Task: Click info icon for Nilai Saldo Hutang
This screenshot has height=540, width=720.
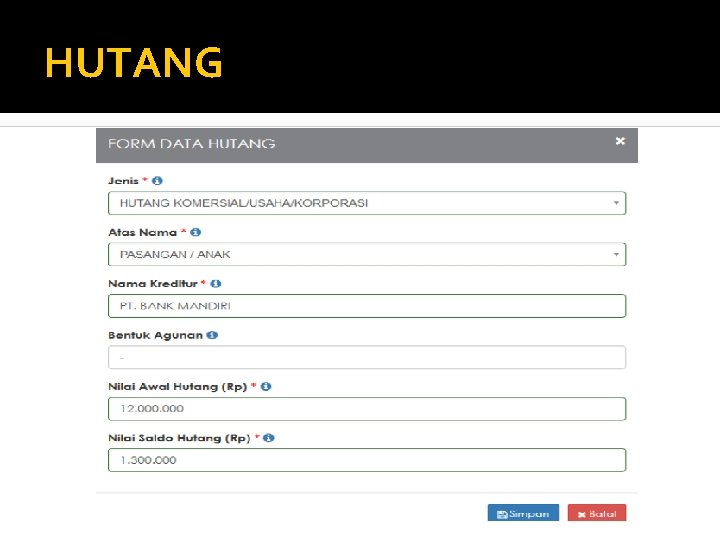Action: [269, 438]
